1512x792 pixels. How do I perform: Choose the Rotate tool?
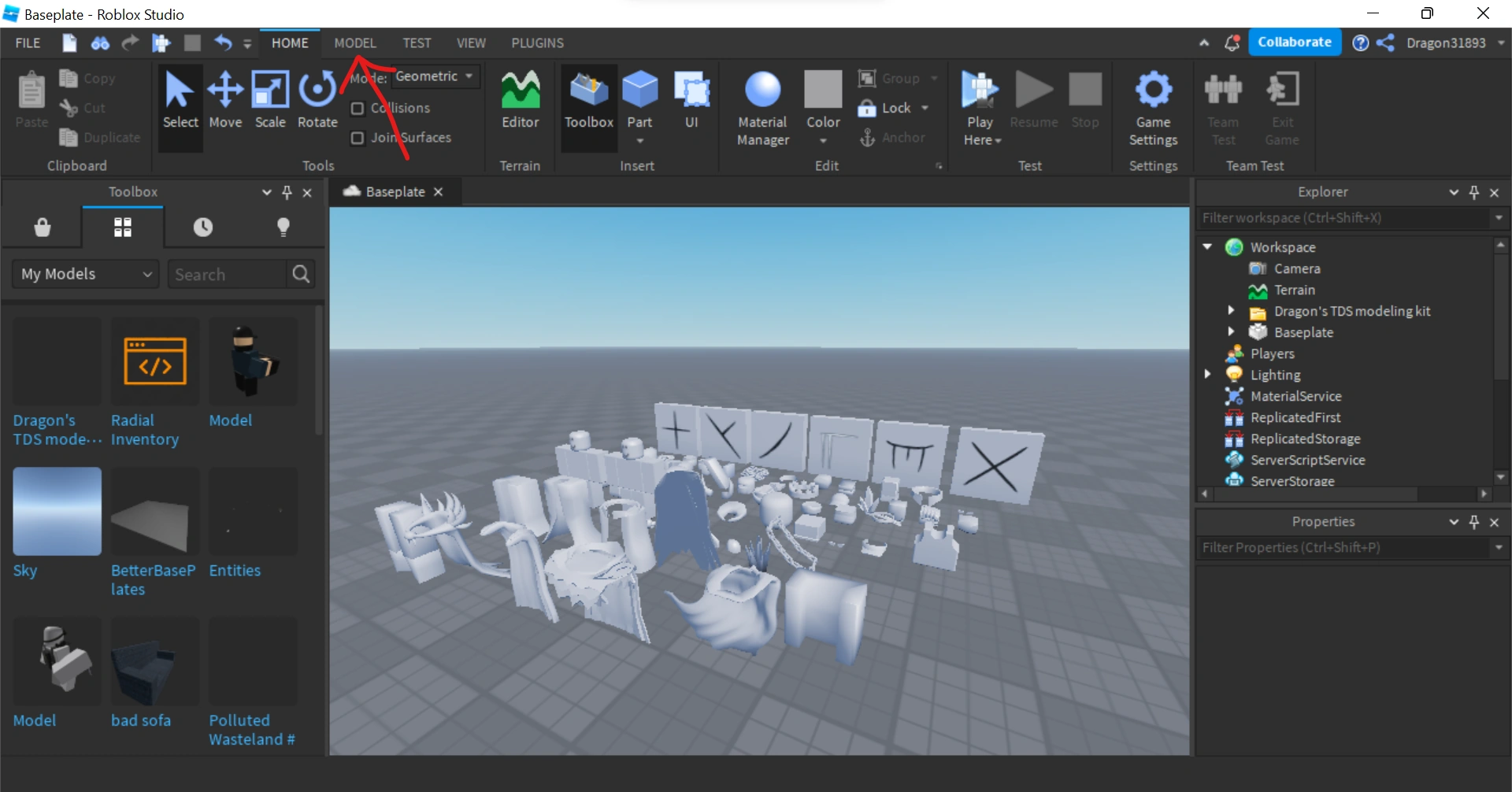point(317,100)
